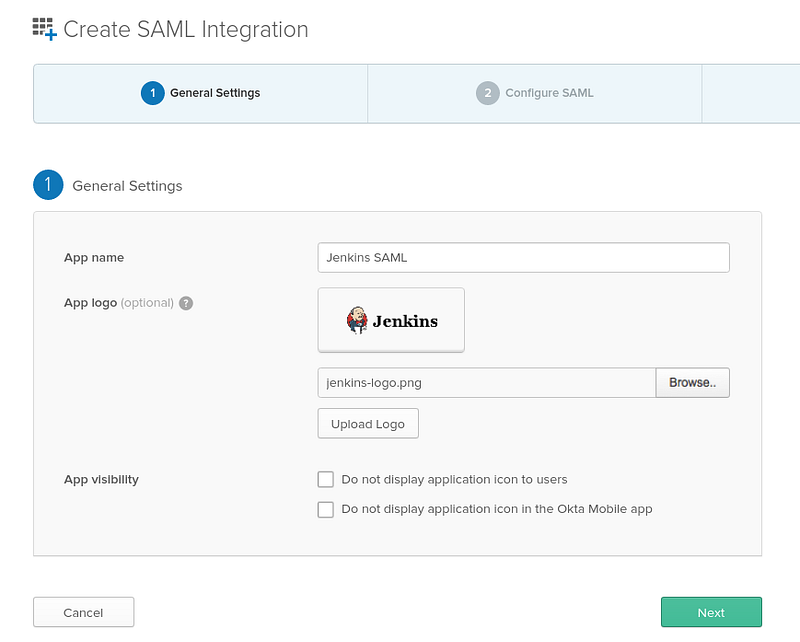The height and width of the screenshot is (642, 800).
Task: Enable 'Do not display application icon to users'
Action: tap(326, 480)
